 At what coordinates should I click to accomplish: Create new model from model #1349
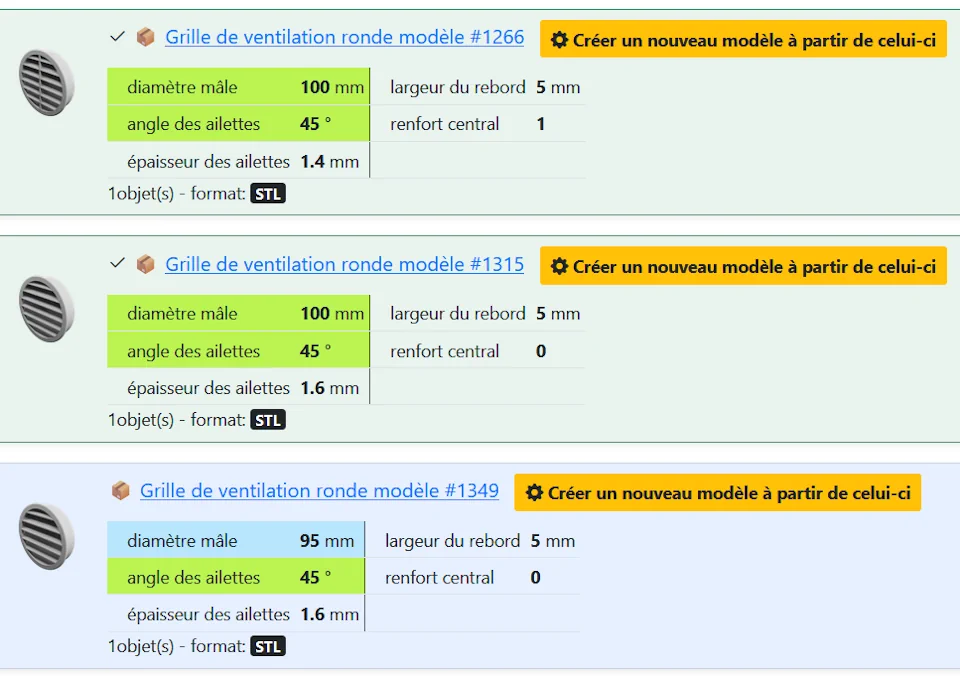point(718,493)
